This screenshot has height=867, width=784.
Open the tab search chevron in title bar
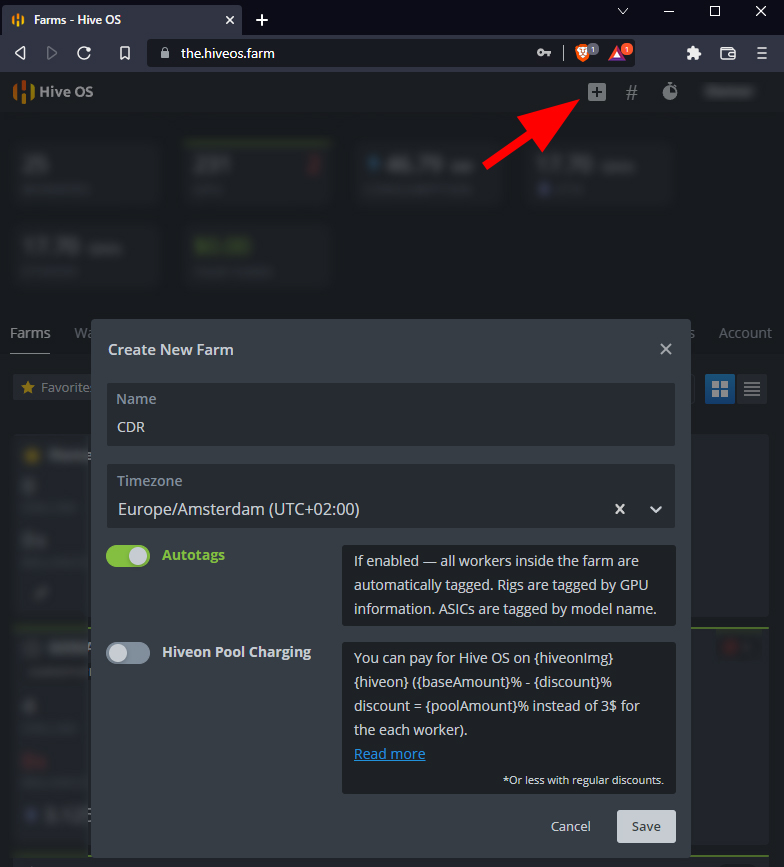(623, 11)
